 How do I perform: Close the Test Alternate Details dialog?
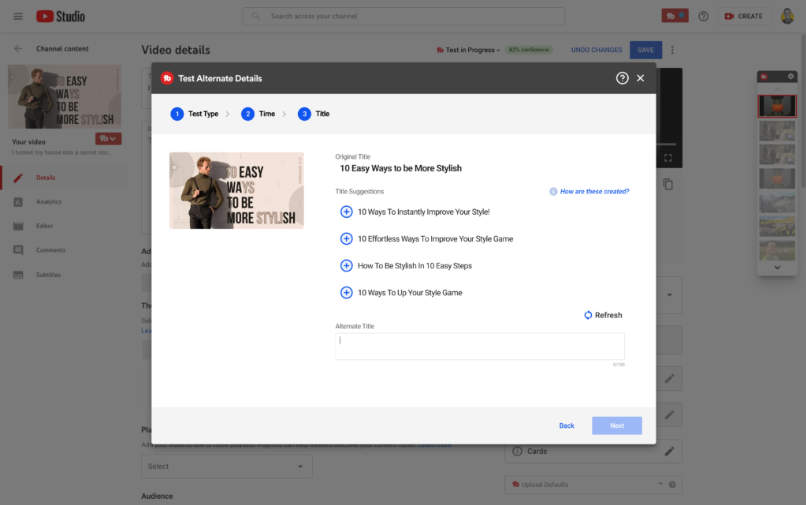tap(641, 78)
